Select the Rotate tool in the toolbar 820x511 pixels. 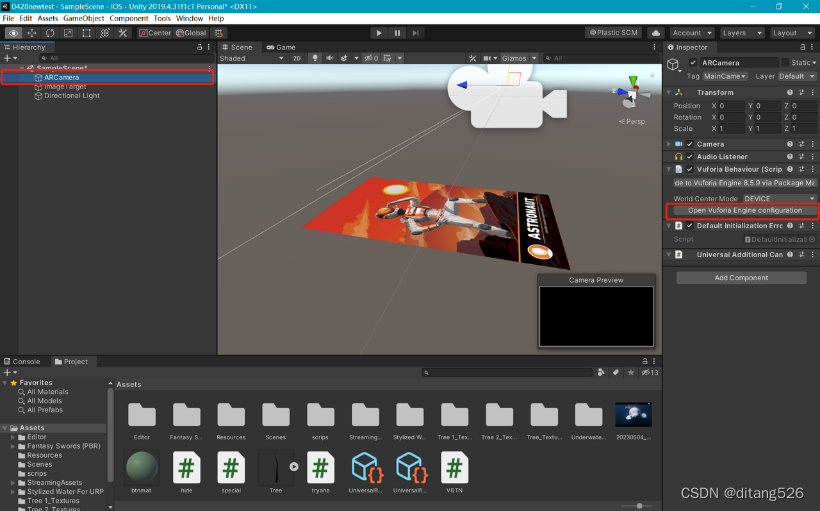tap(50, 33)
